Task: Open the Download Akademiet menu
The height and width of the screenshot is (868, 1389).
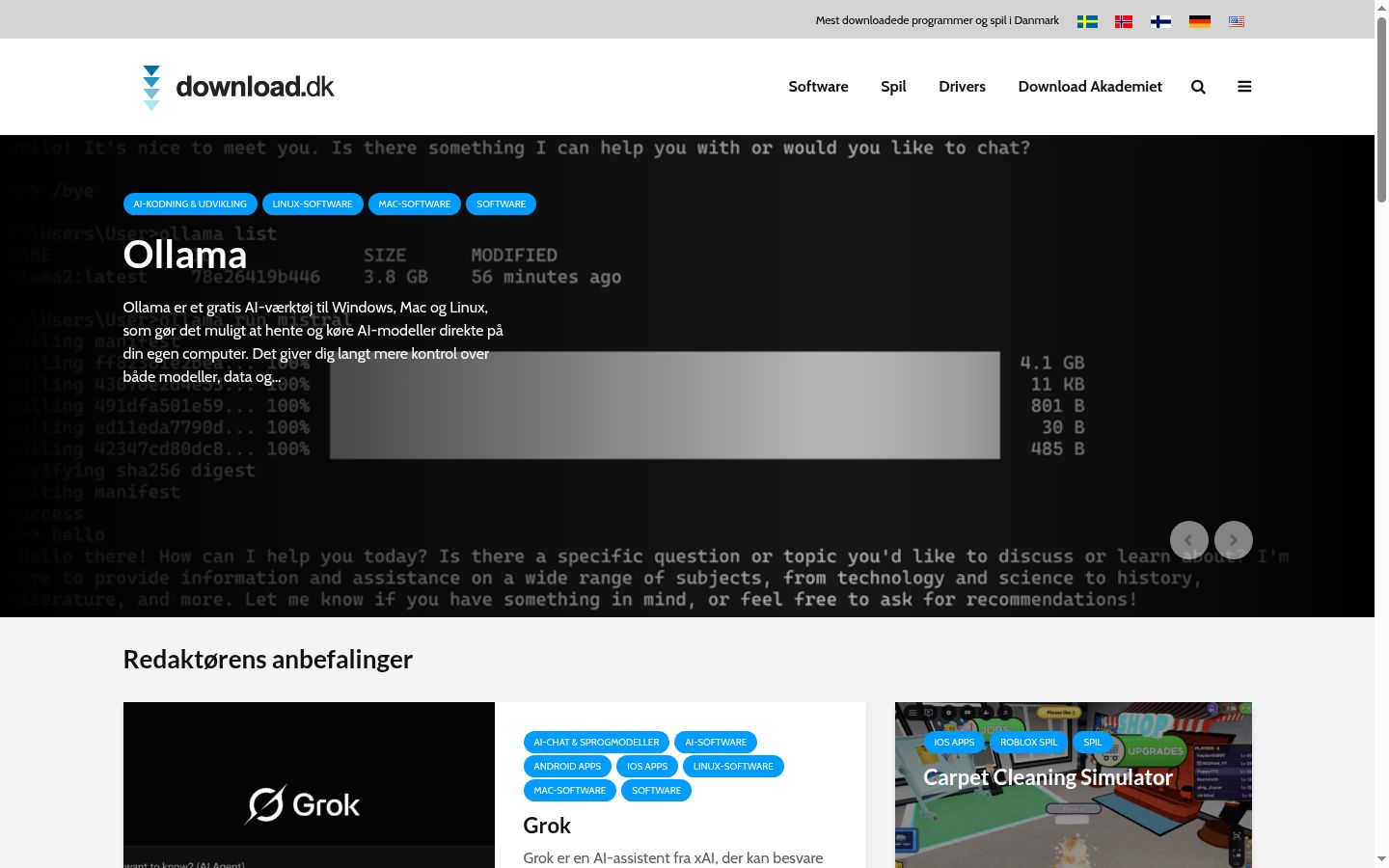Action: pyautogui.click(x=1090, y=87)
